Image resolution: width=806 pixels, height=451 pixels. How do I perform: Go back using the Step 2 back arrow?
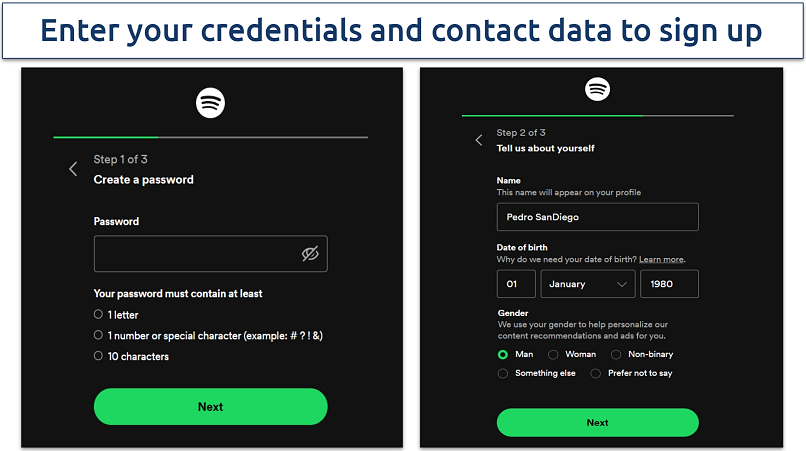point(478,140)
